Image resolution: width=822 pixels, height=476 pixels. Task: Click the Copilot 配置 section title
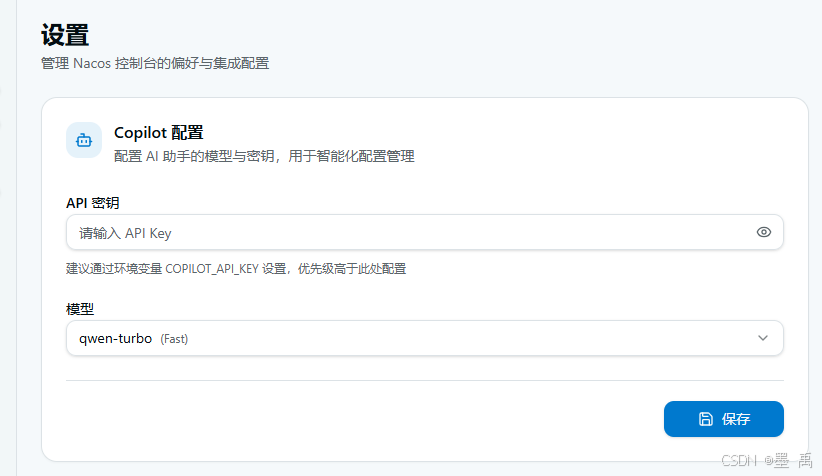pyautogui.click(x=159, y=133)
